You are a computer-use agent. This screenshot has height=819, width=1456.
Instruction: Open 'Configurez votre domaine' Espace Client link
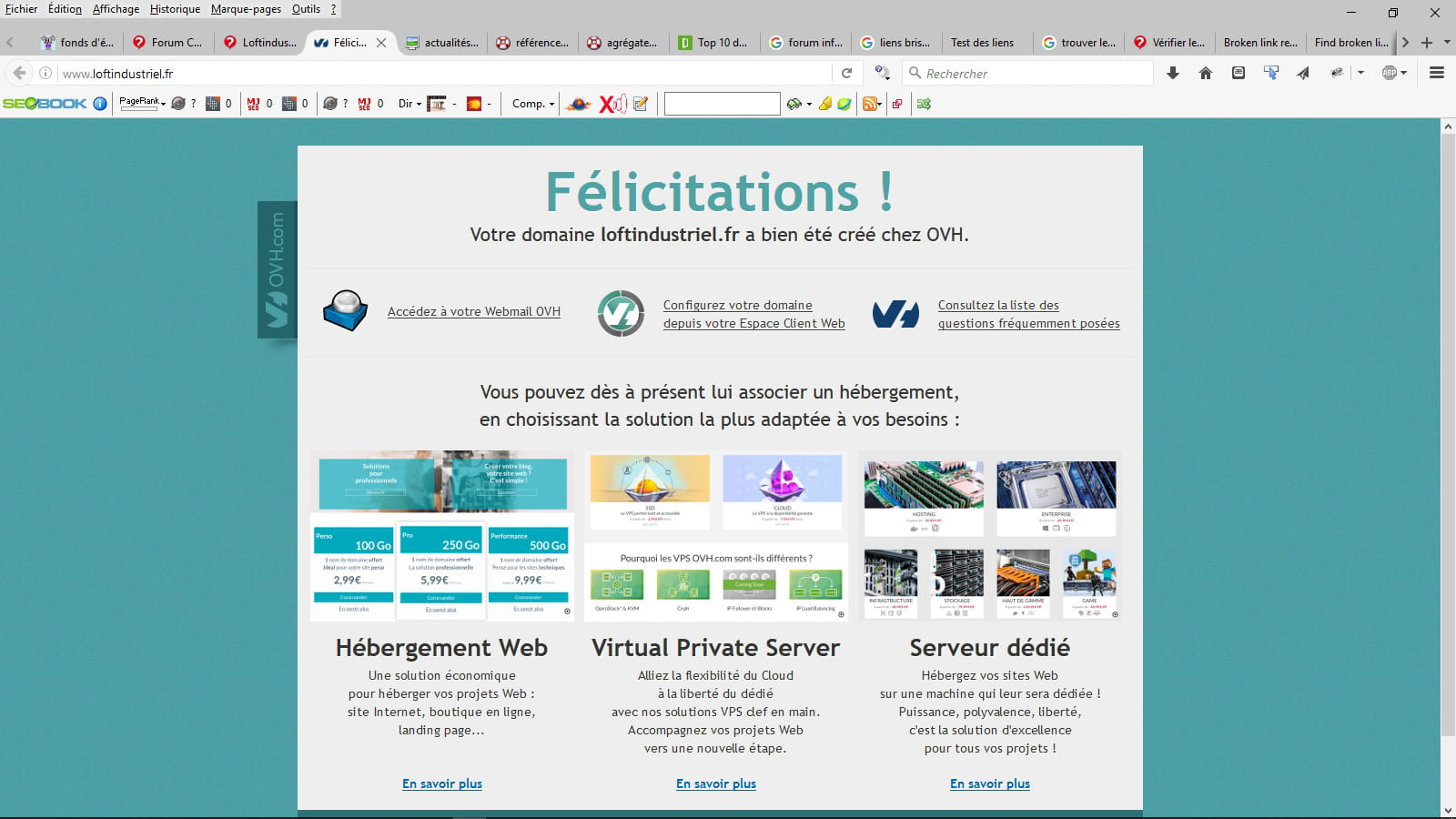coord(753,314)
